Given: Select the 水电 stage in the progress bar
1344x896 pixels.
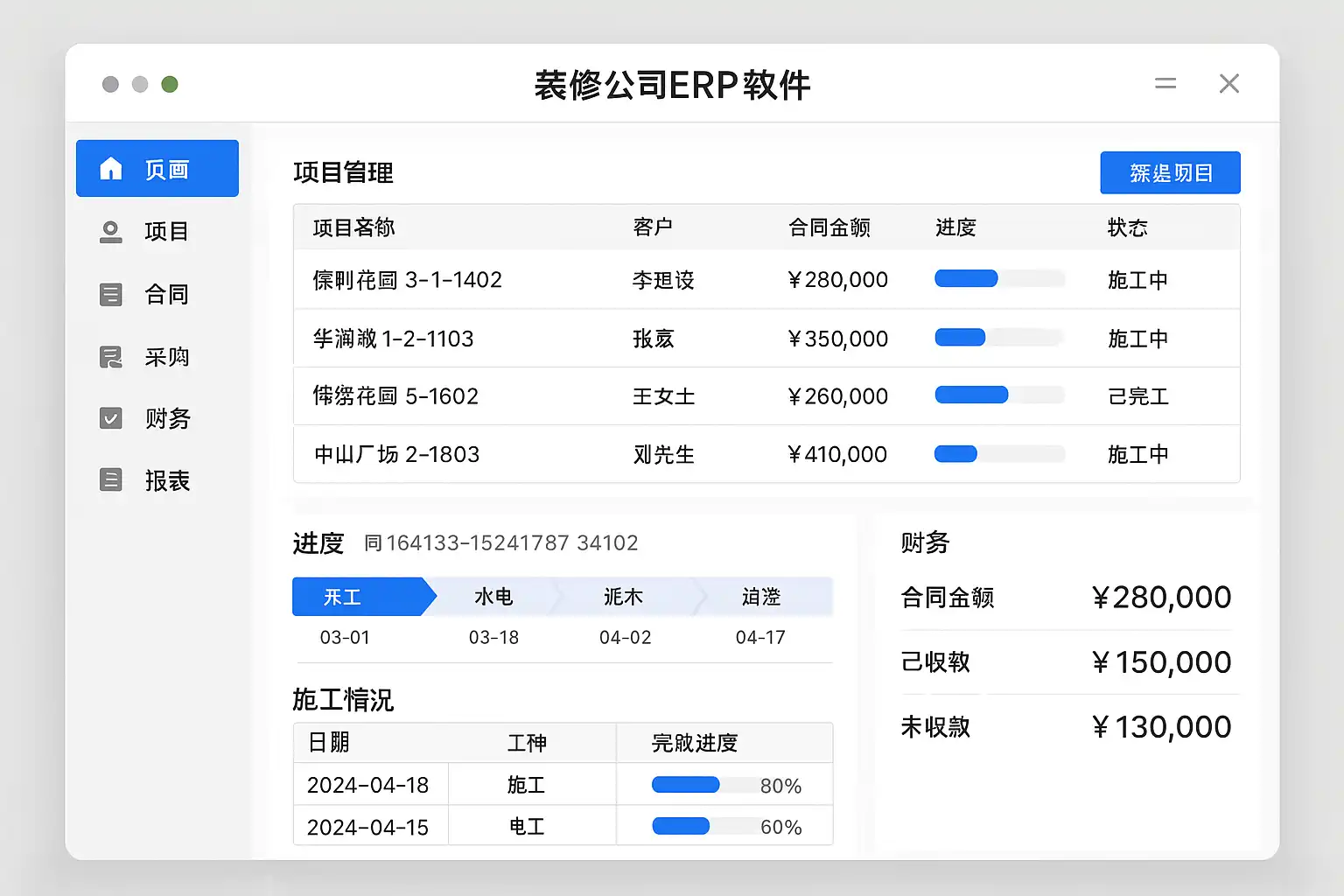Looking at the screenshot, I should (493, 597).
